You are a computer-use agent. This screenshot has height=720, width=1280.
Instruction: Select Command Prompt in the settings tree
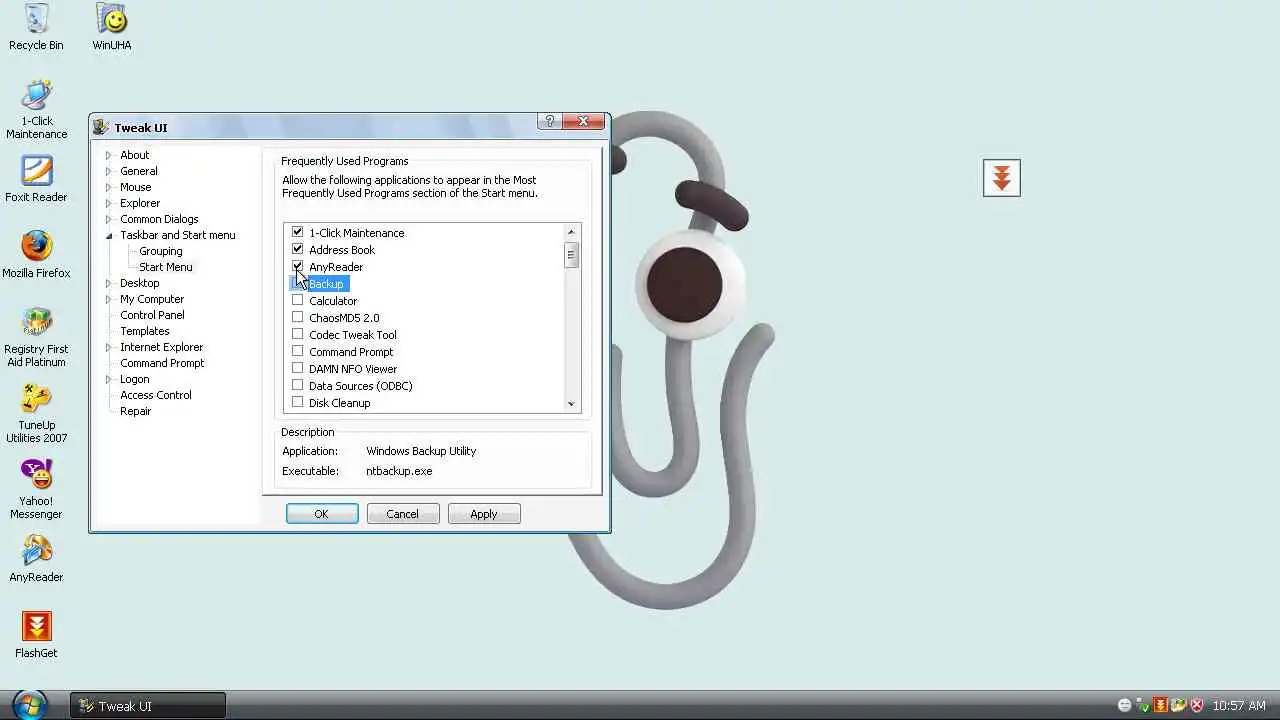tap(162, 363)
